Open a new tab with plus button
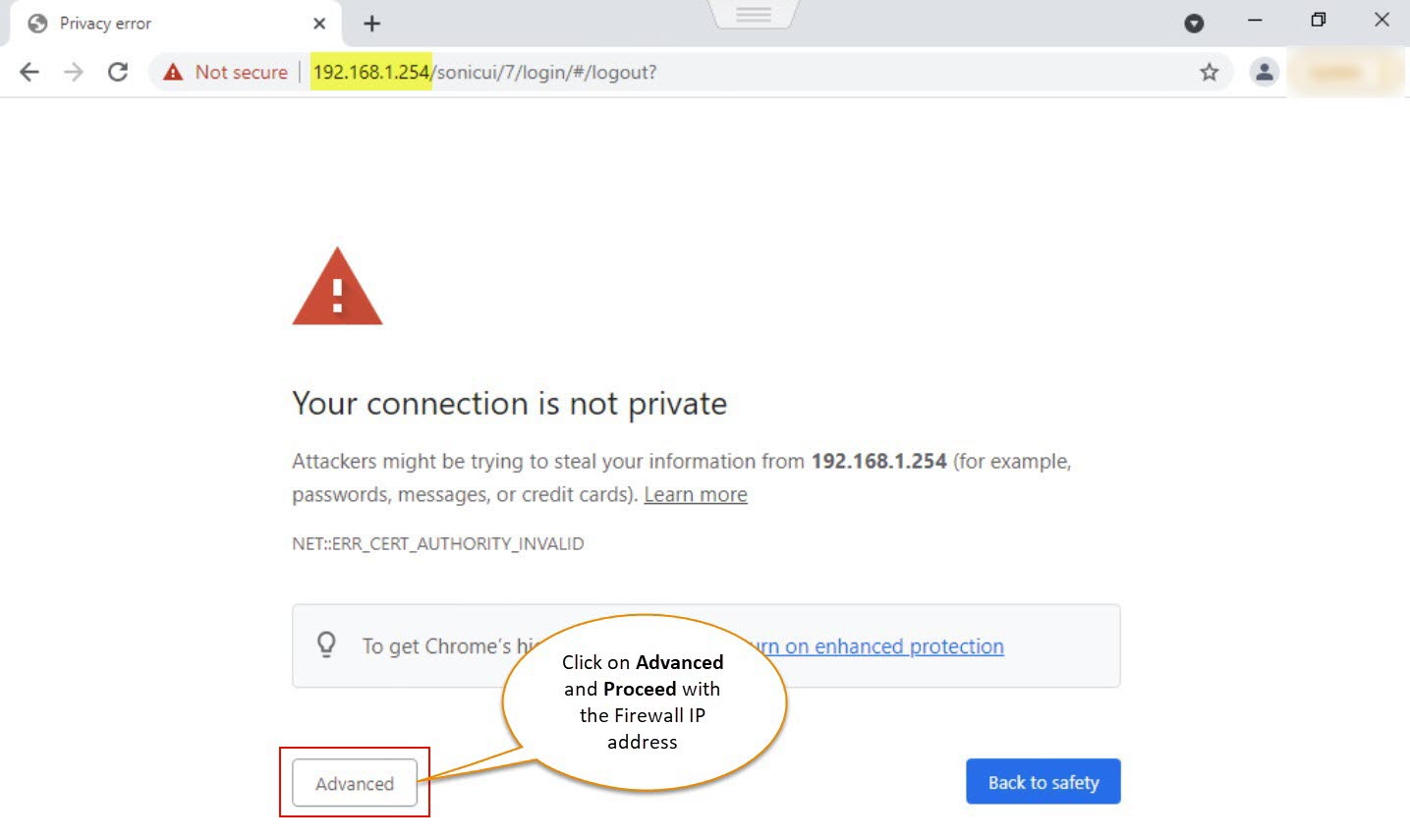 click(x=371, y=24)
